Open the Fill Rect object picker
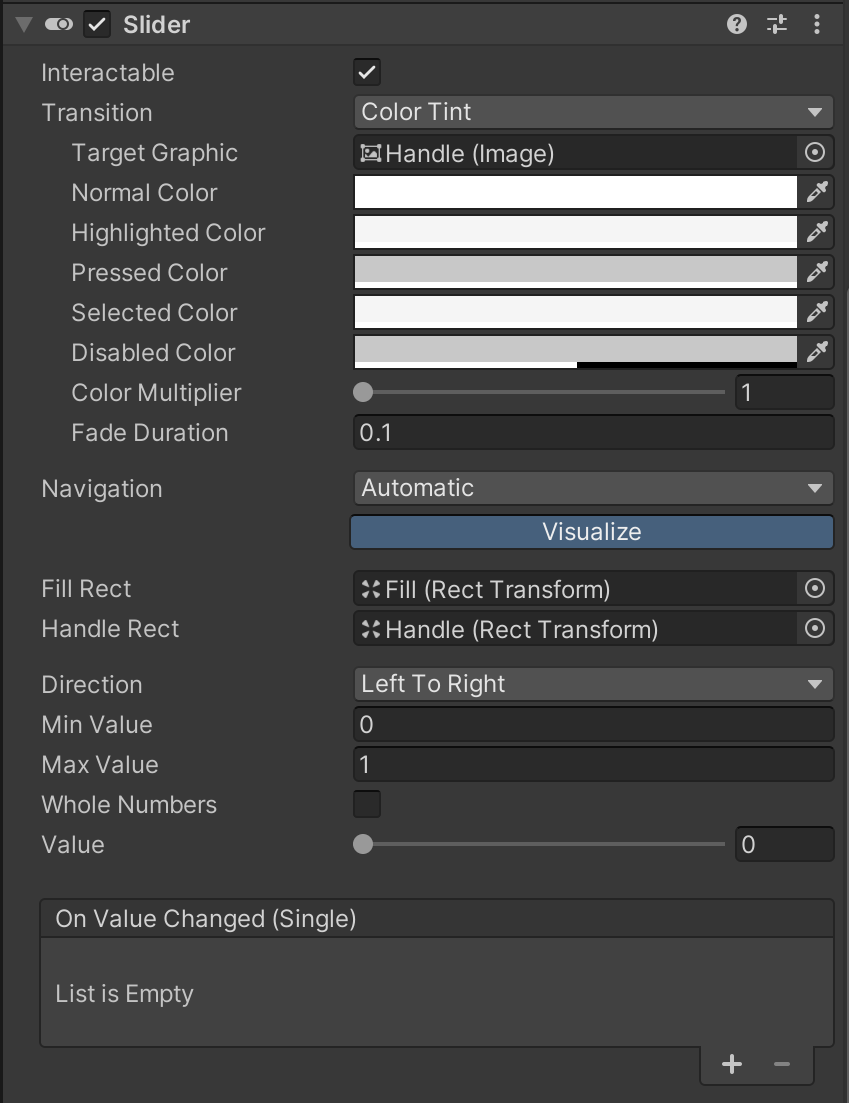Screen dimensions: 849x1103 tap(815, 589)
